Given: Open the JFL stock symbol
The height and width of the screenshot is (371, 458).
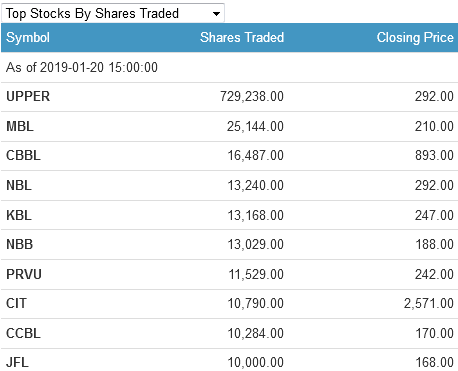Looking at the screenshot, I should point(17,362).
